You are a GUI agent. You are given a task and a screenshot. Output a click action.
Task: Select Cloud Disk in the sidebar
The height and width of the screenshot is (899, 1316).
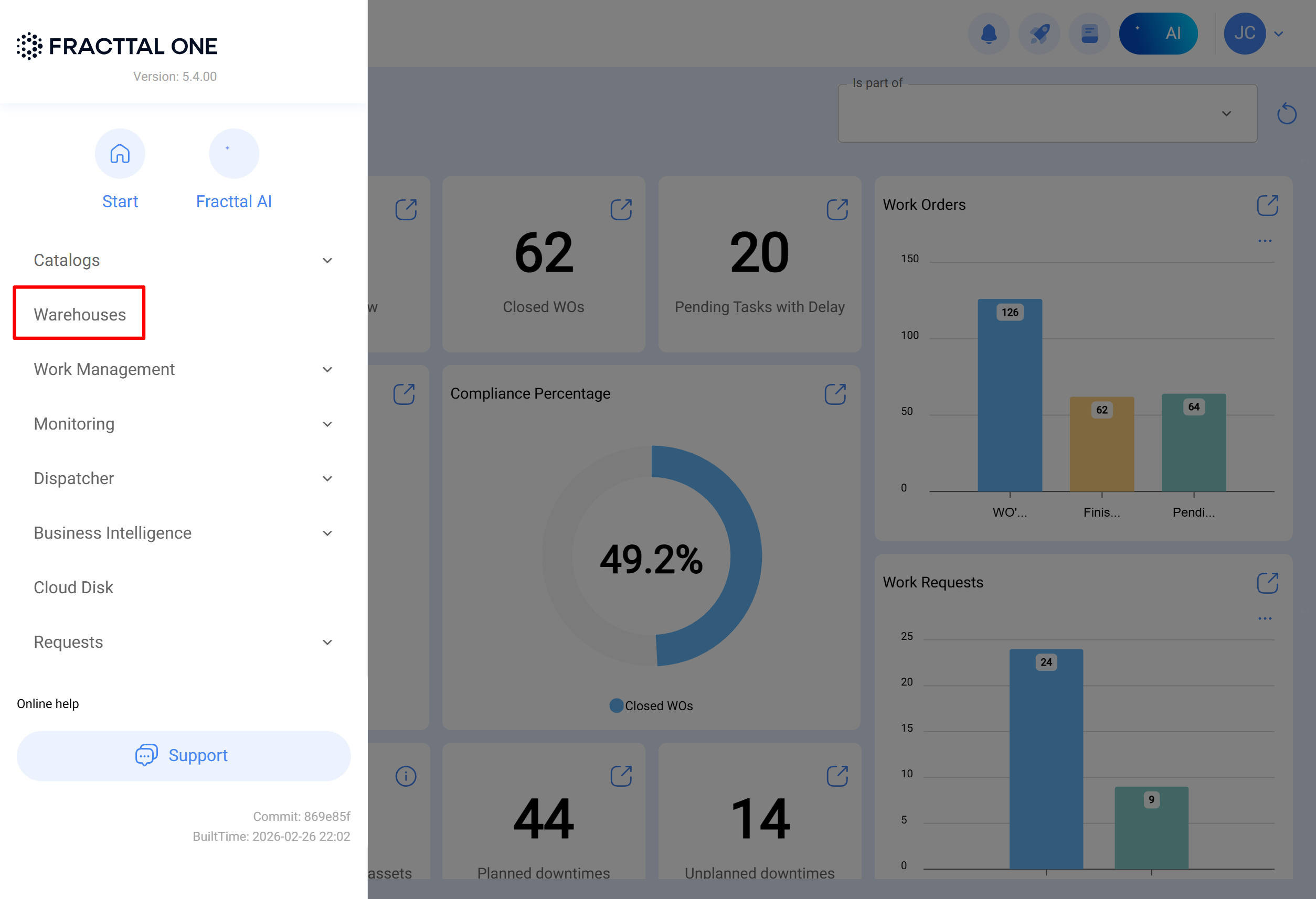(x=73, y=587)
